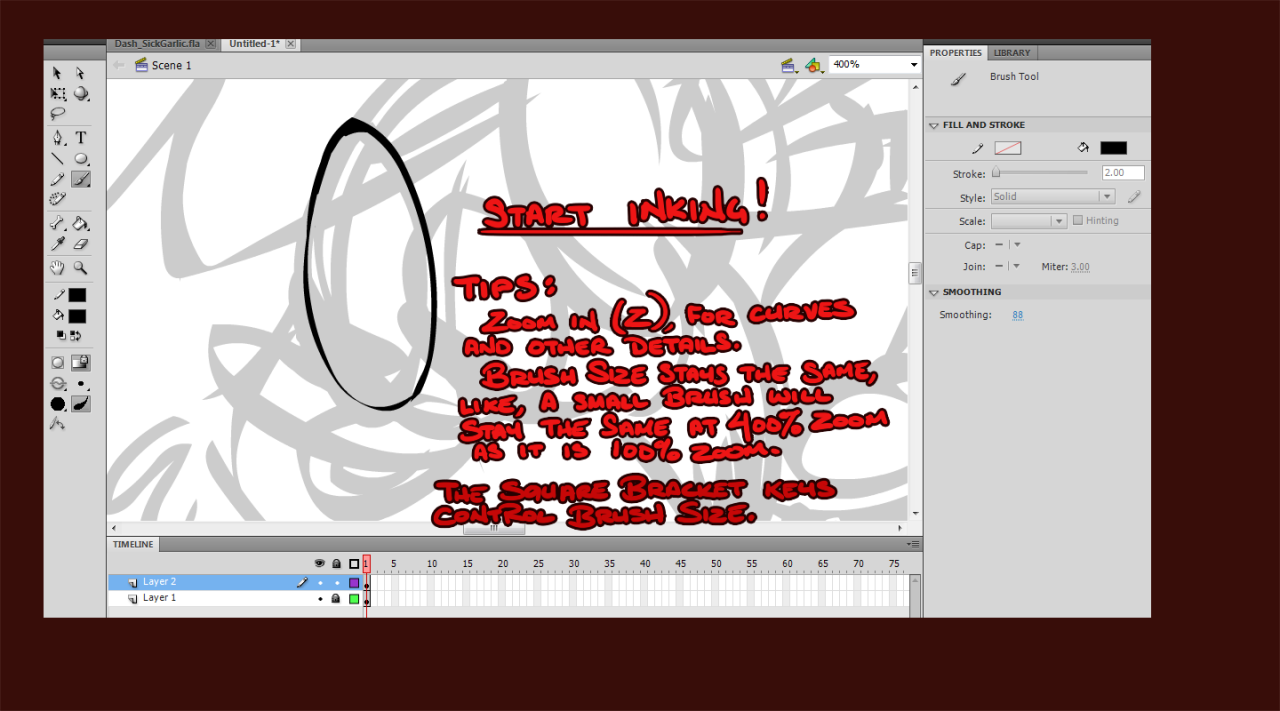The width and height of the screenshot is (1280, 711).
Task: Collapse the Fill and Stroke section
Action: (x=934, y=126)
